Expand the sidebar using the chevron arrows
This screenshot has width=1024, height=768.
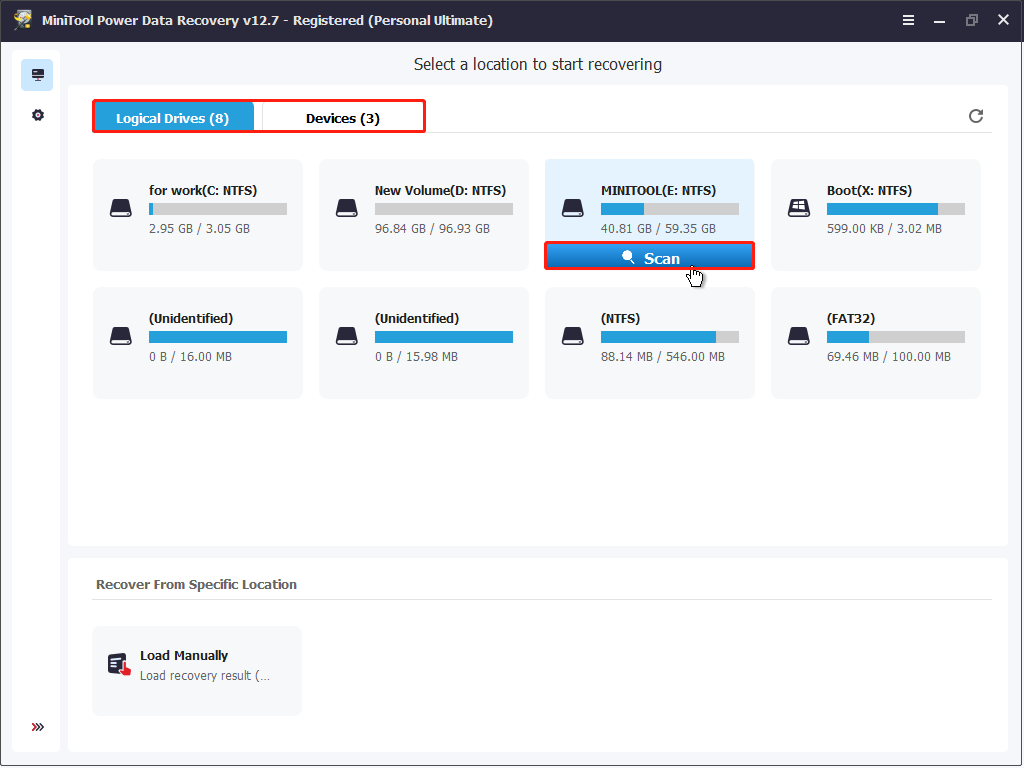[37, 727]
